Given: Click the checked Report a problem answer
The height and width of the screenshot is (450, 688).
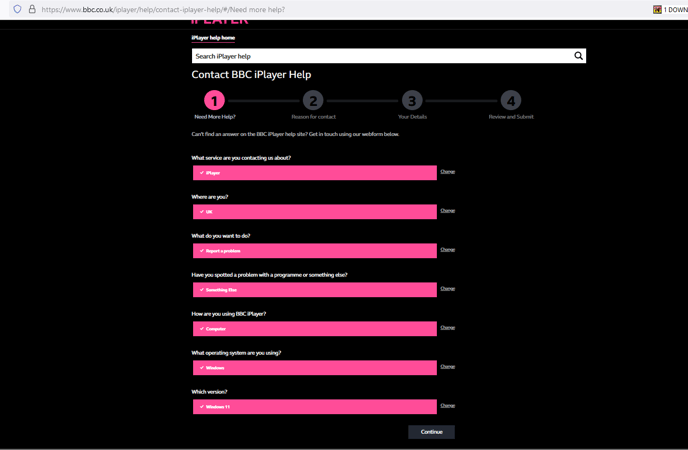Looking at the screenshot, I should point(314,251).
